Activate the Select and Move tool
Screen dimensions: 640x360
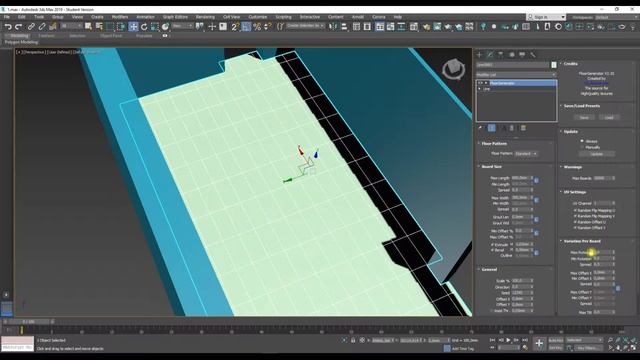[133, 27]
